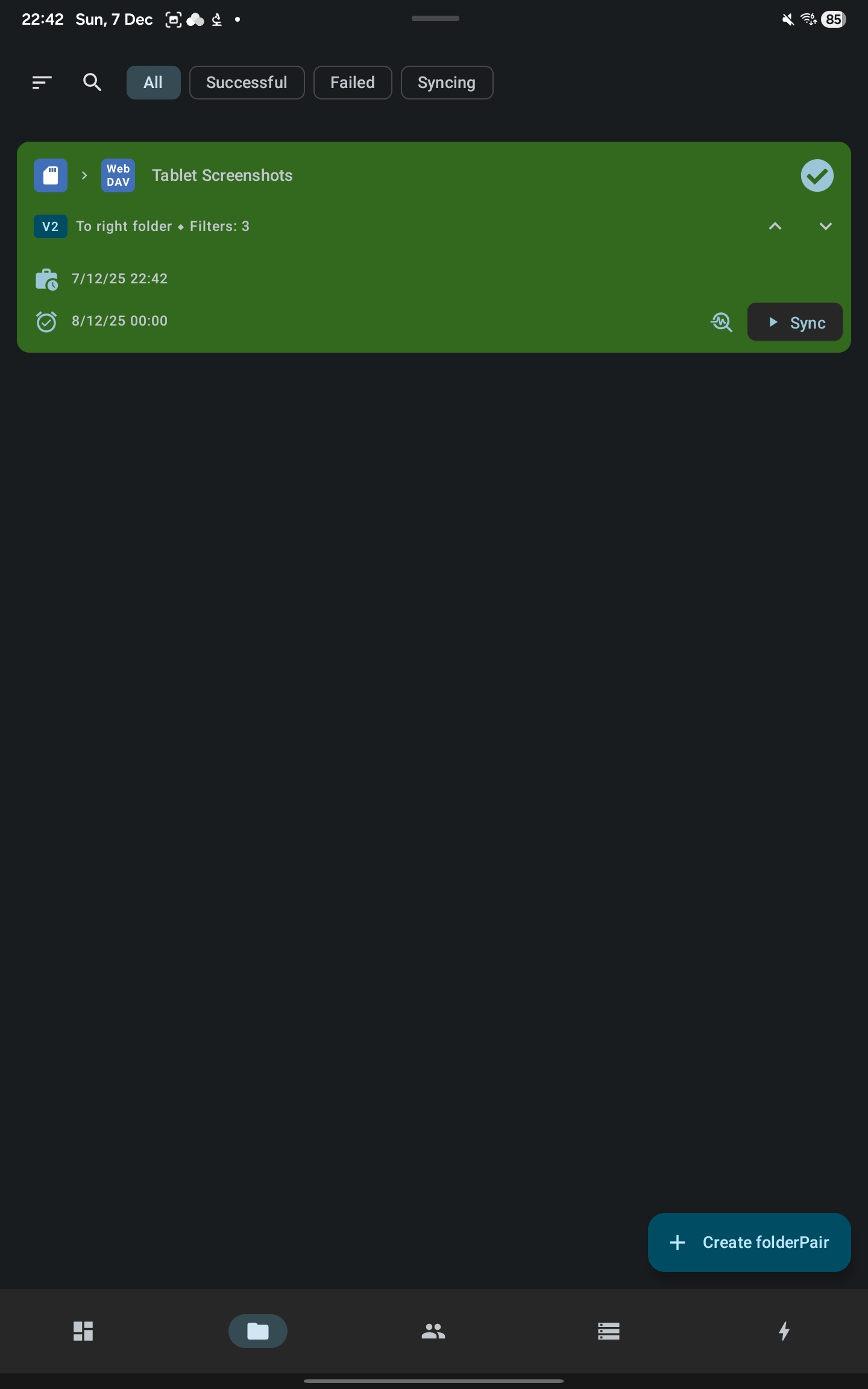Screen dimensions: 868x1389
Task: Move folder pair up with chevron
Action: pyautogui.click(x=775, y=226)
